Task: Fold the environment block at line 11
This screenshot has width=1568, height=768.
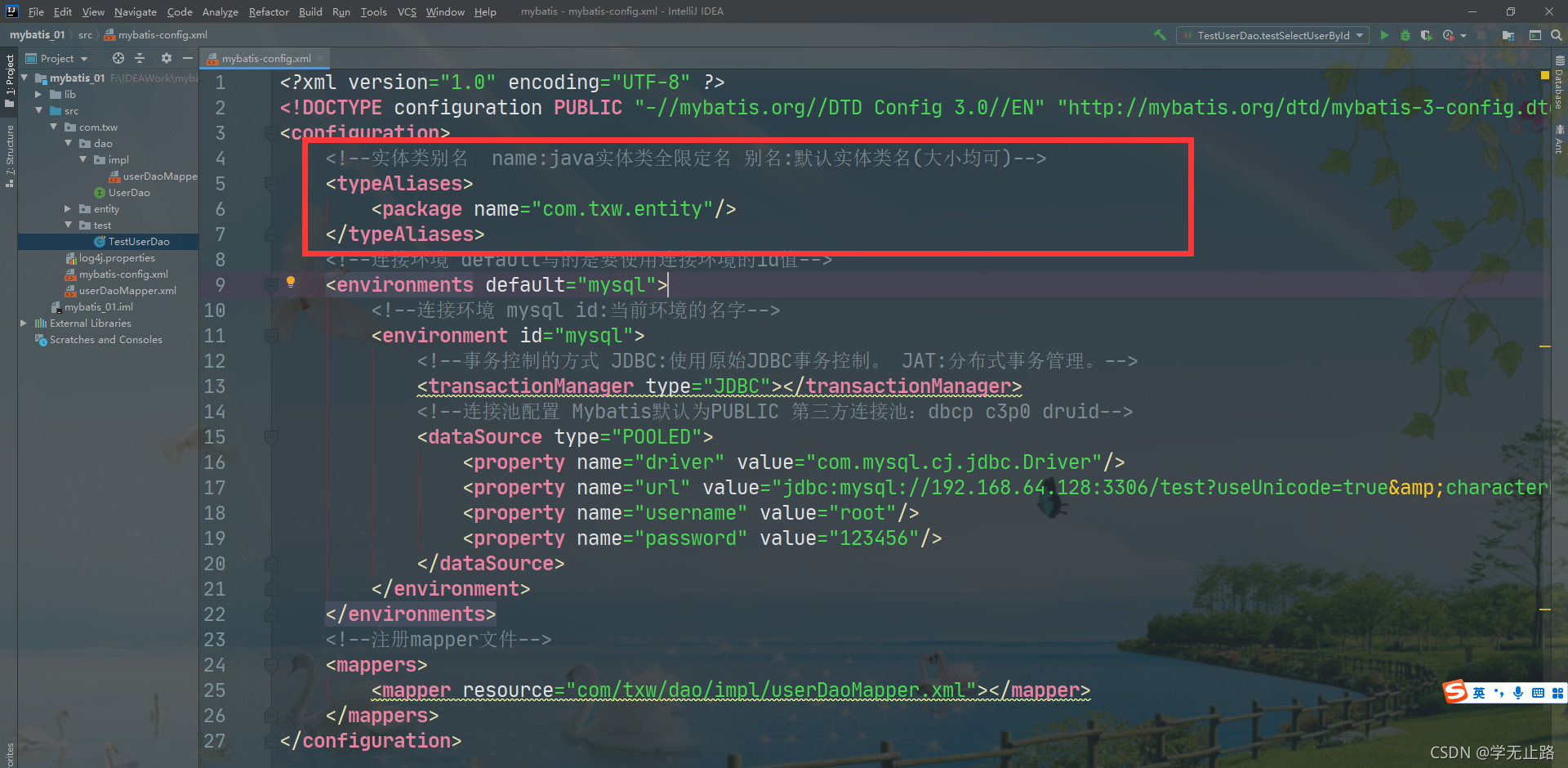Action: click(271, 336)
